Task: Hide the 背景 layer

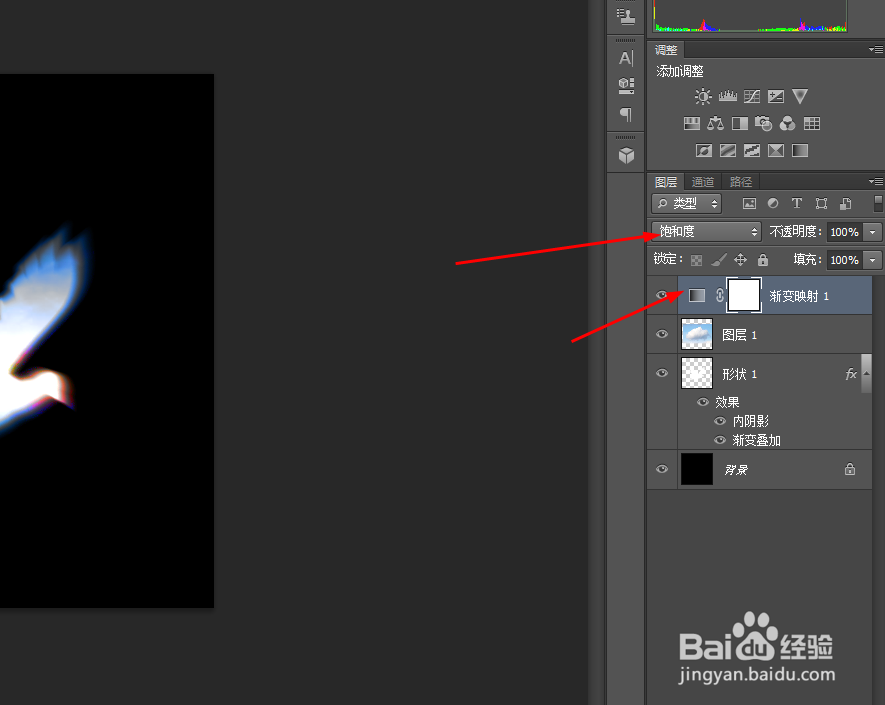Action: click(x=661, y=469)
